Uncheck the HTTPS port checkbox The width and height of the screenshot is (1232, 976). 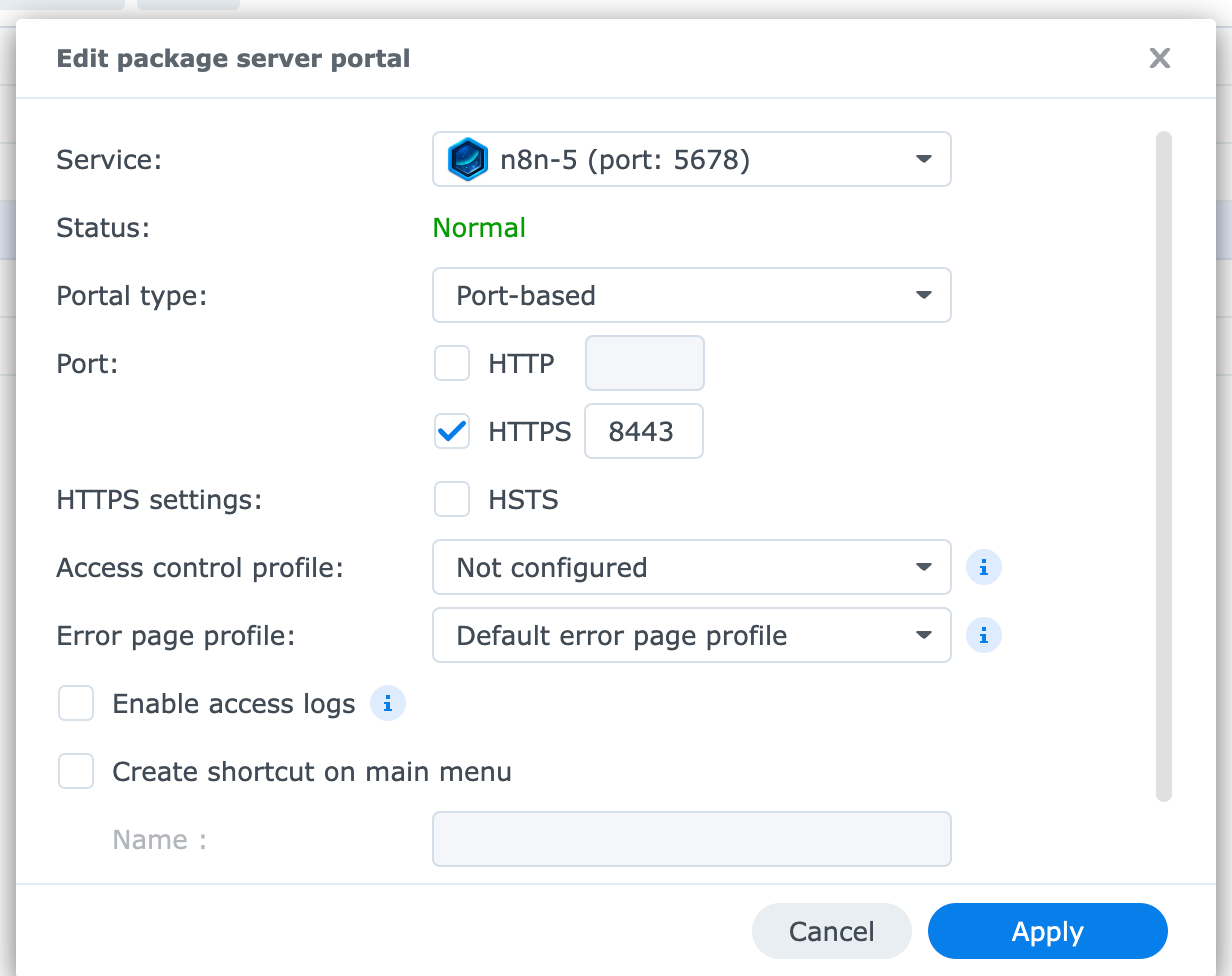point(452,432)
